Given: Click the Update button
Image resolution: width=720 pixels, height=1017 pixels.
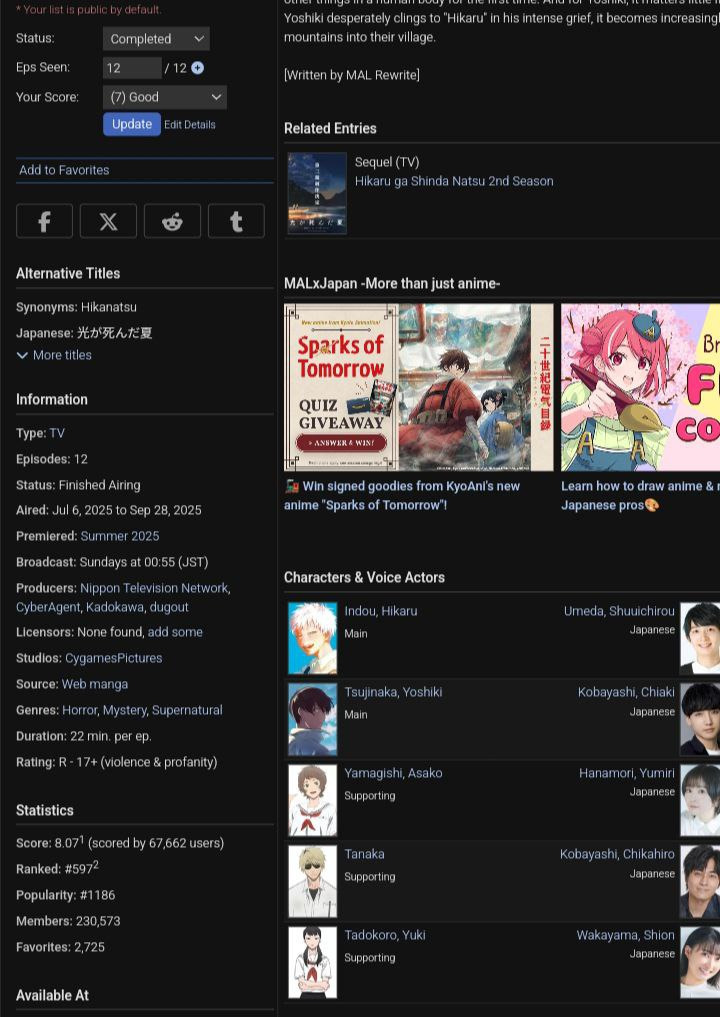Looking at the screenshot, I should click(131, 124).
